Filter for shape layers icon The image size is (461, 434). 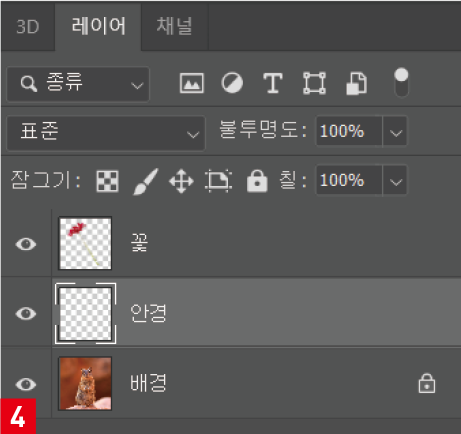tap(314, 83)
